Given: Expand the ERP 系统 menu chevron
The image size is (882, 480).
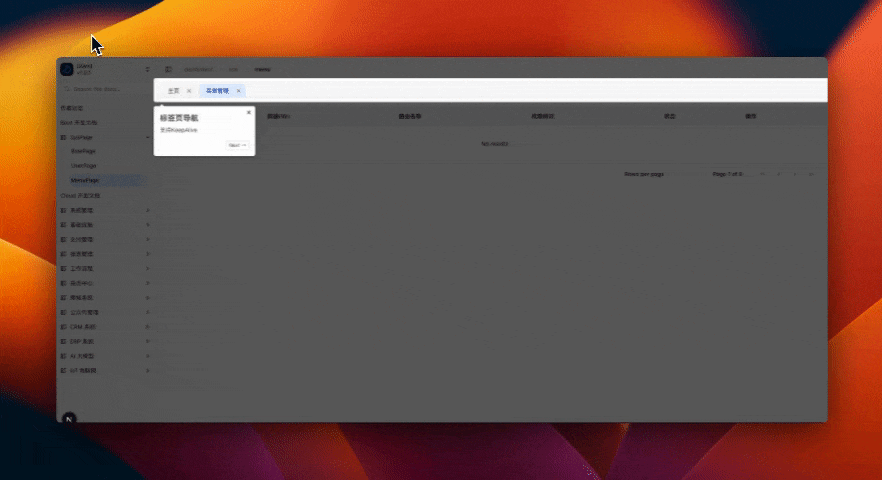Looking at the screenshot, I should (147, 342).
